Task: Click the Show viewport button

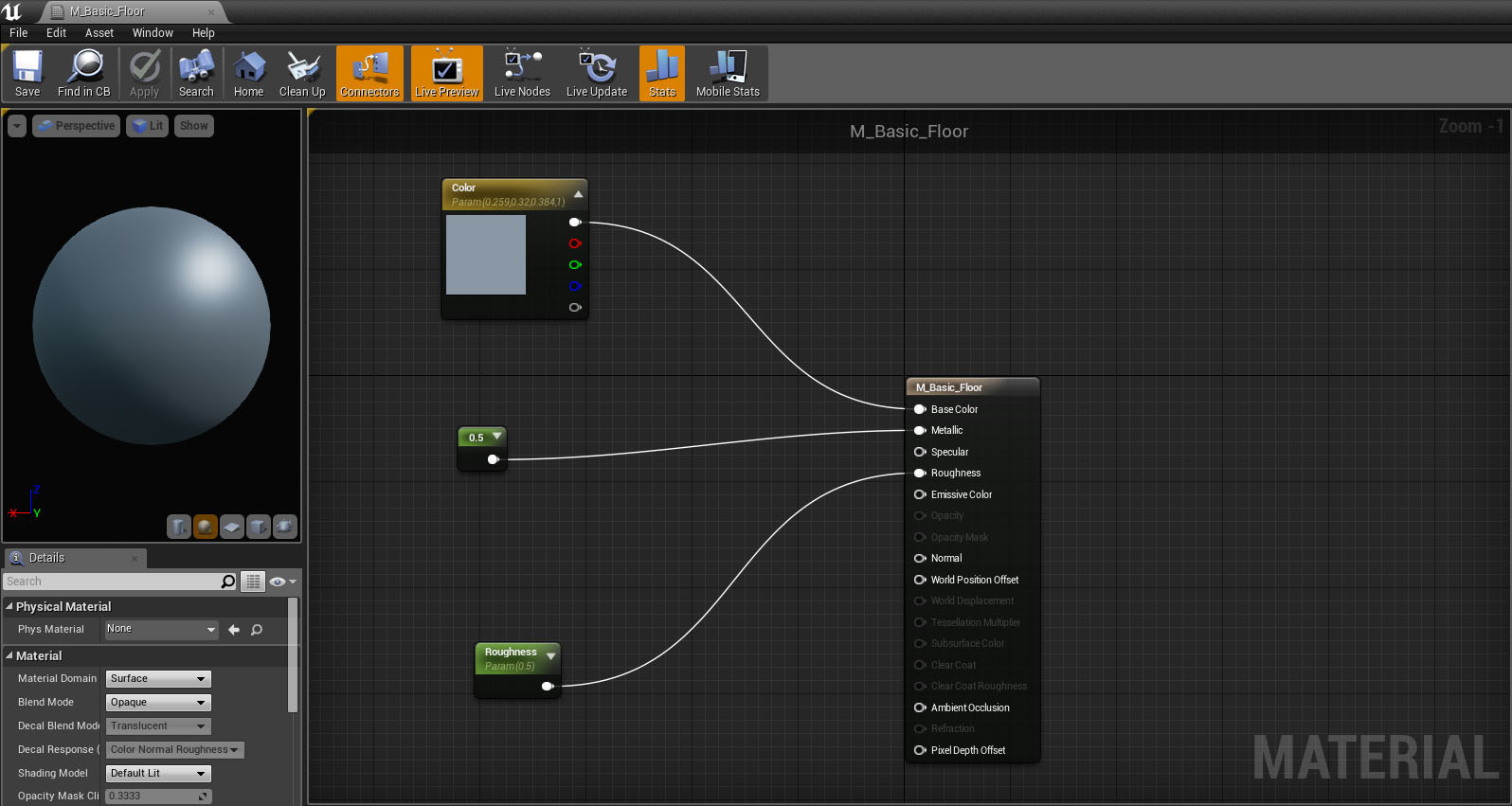Action: tap(194, 126)
